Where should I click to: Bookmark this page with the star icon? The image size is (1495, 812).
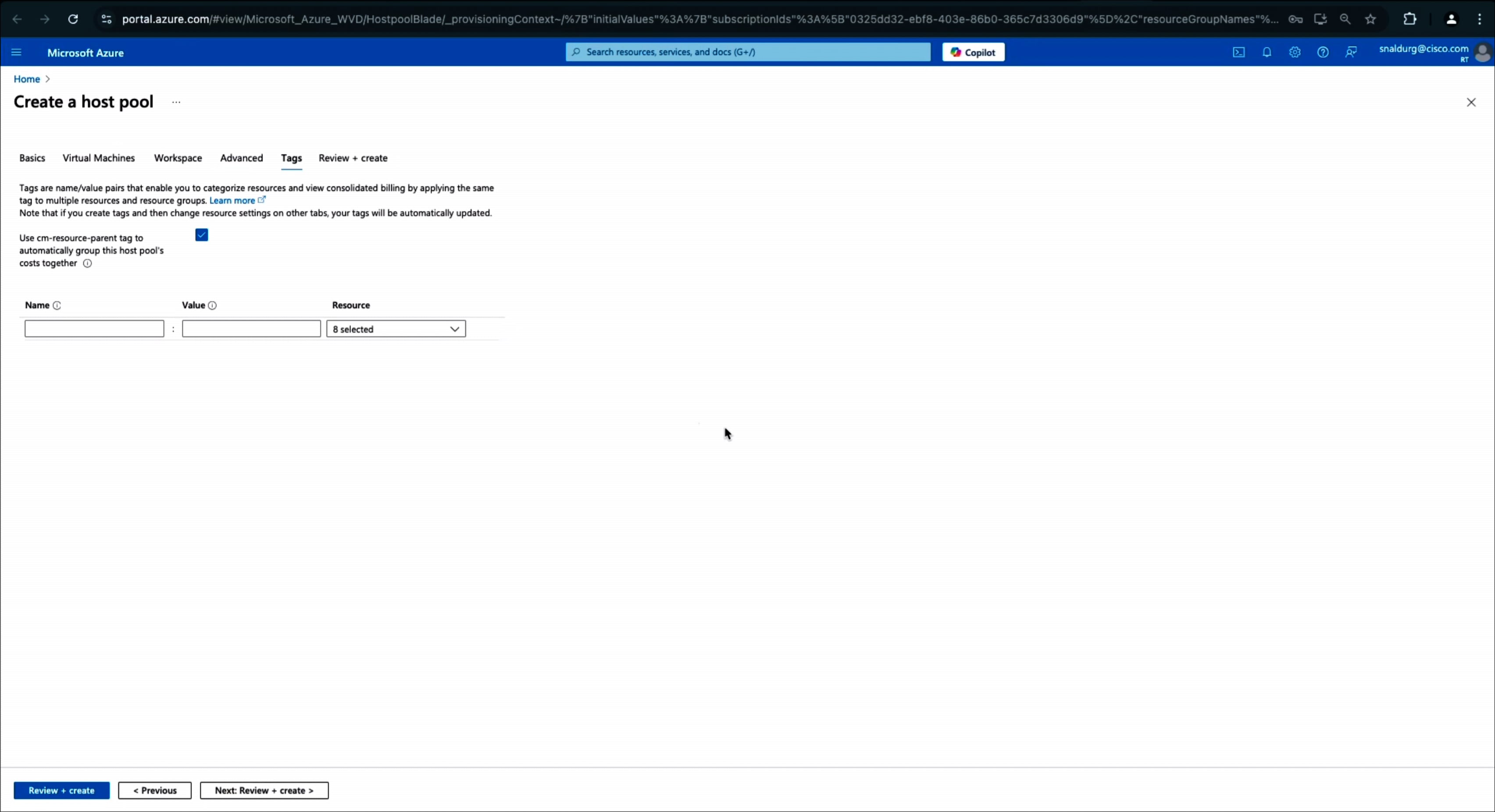[1371, 19]
